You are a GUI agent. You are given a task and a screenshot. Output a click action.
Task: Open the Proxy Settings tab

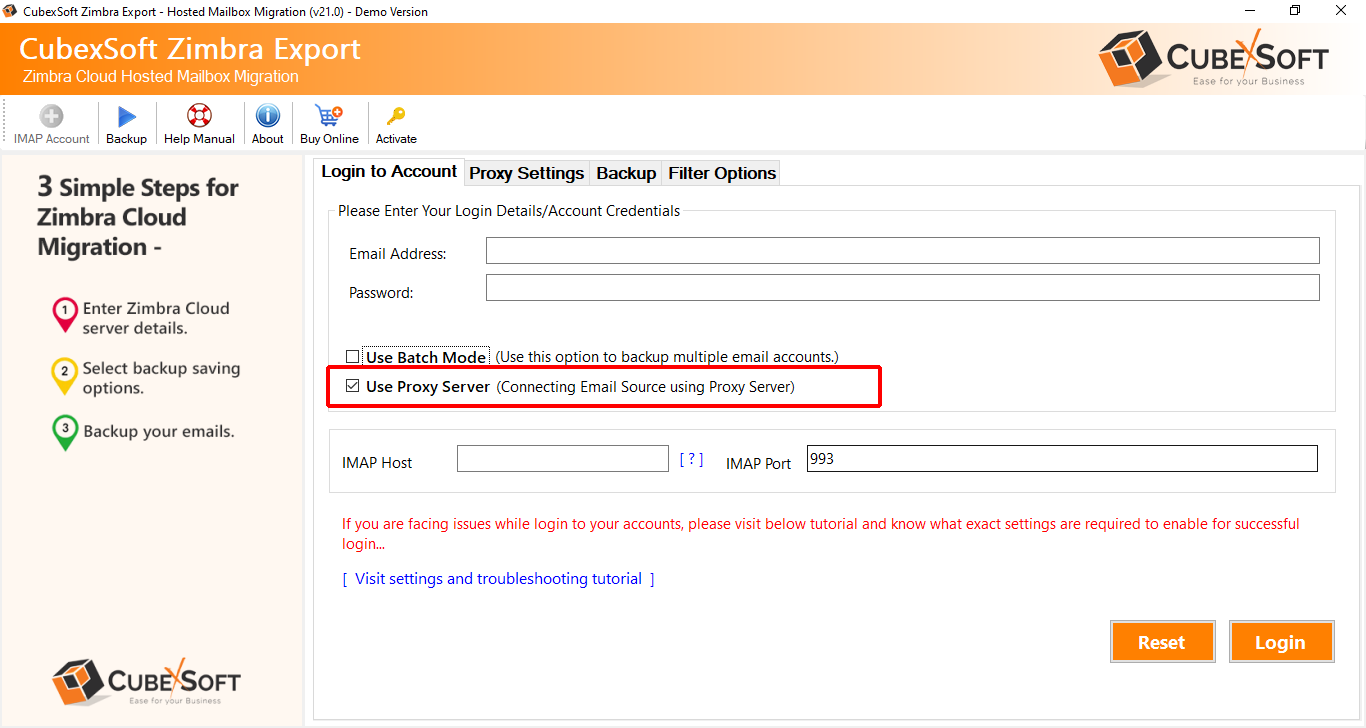pyautogui.click(x=527, y=173)
